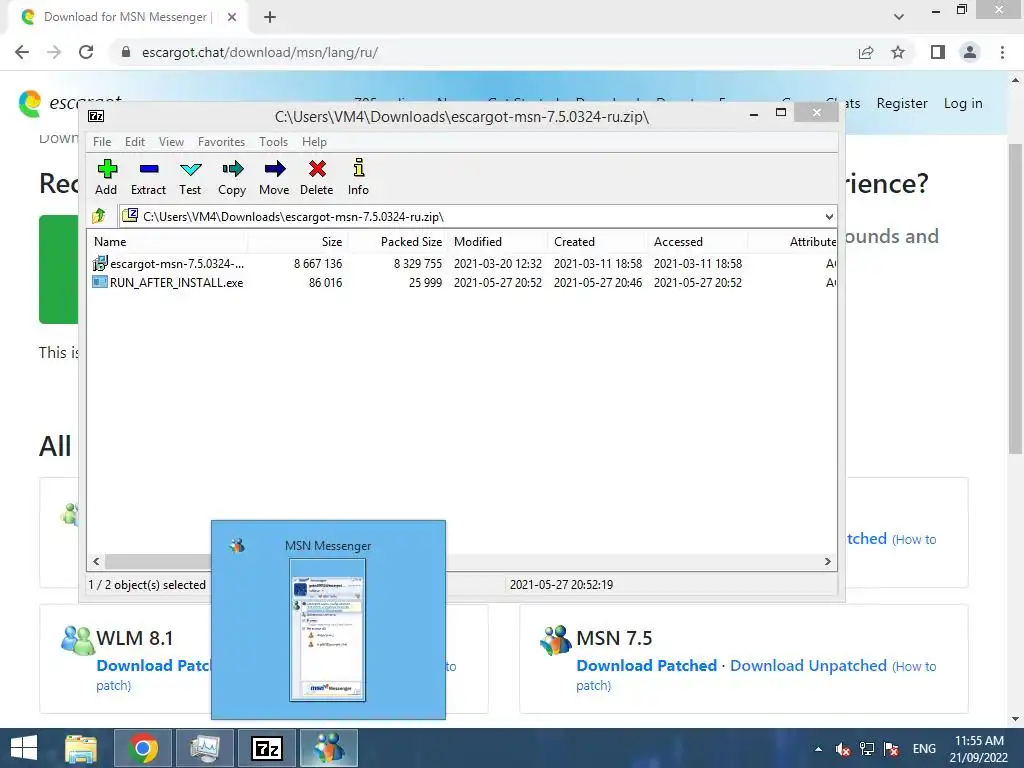Viewport: 1024px width, 768px height.
Task: Open the 7-Zip taskbar button
Action: 266,748
